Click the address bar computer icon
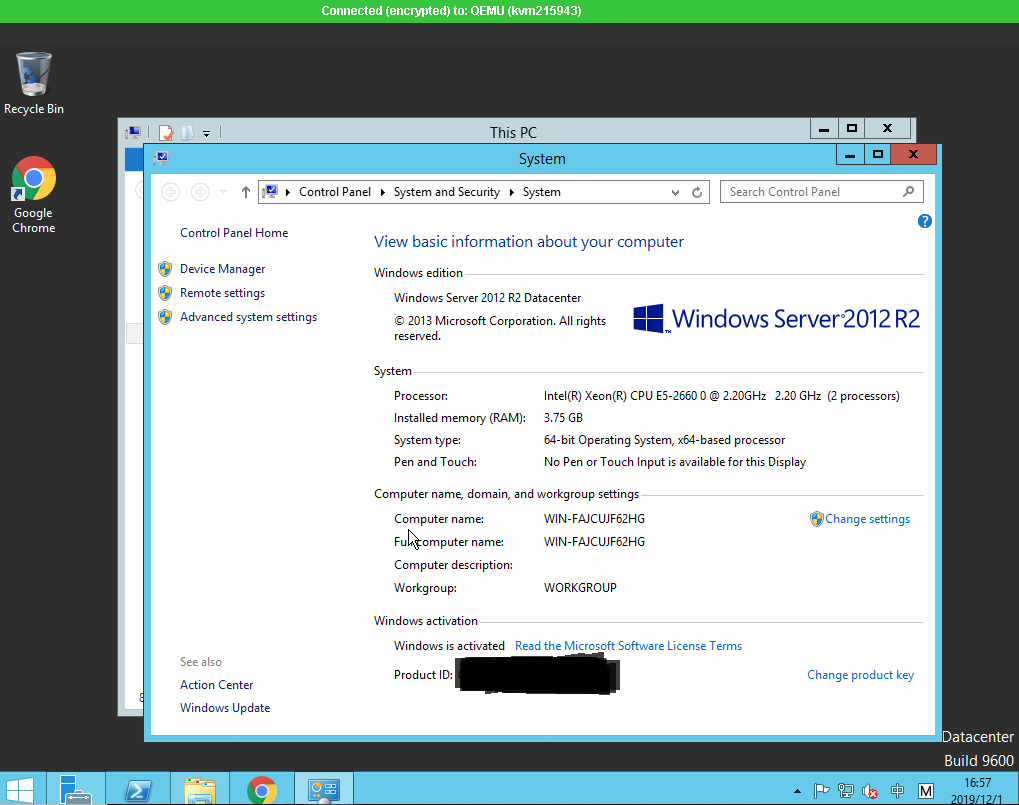The image size is (1019, 805). pos(270,192)
